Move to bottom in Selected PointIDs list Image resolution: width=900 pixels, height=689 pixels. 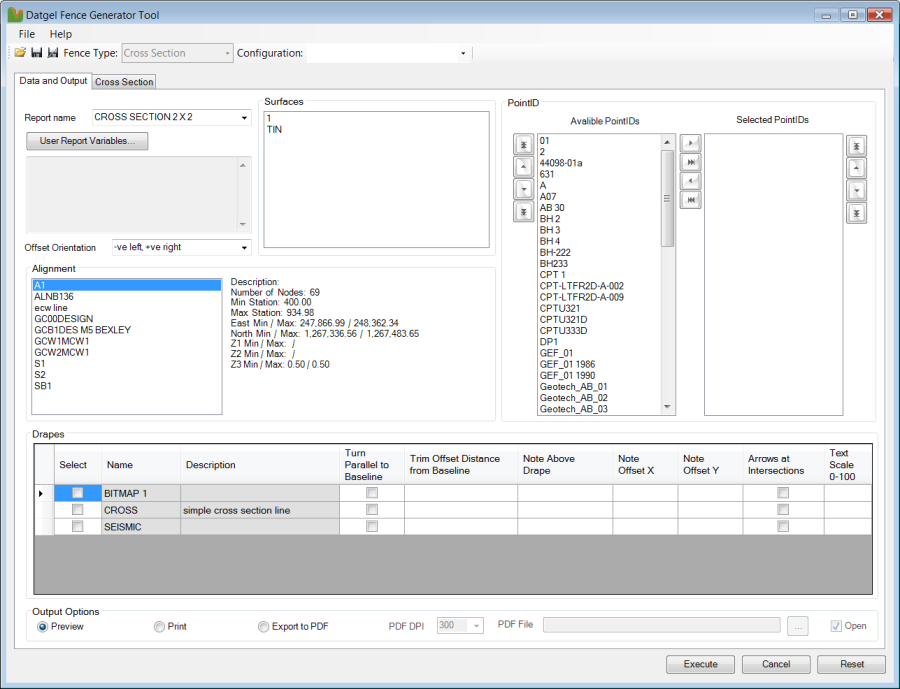click(856, 213)
